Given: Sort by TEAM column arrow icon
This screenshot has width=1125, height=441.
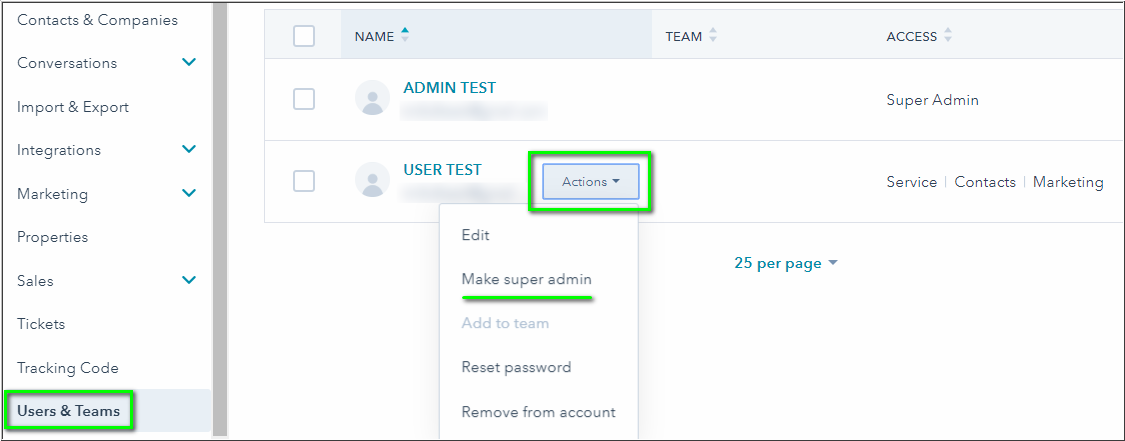Looking at the screenshot, I should (x=713, y=36).
